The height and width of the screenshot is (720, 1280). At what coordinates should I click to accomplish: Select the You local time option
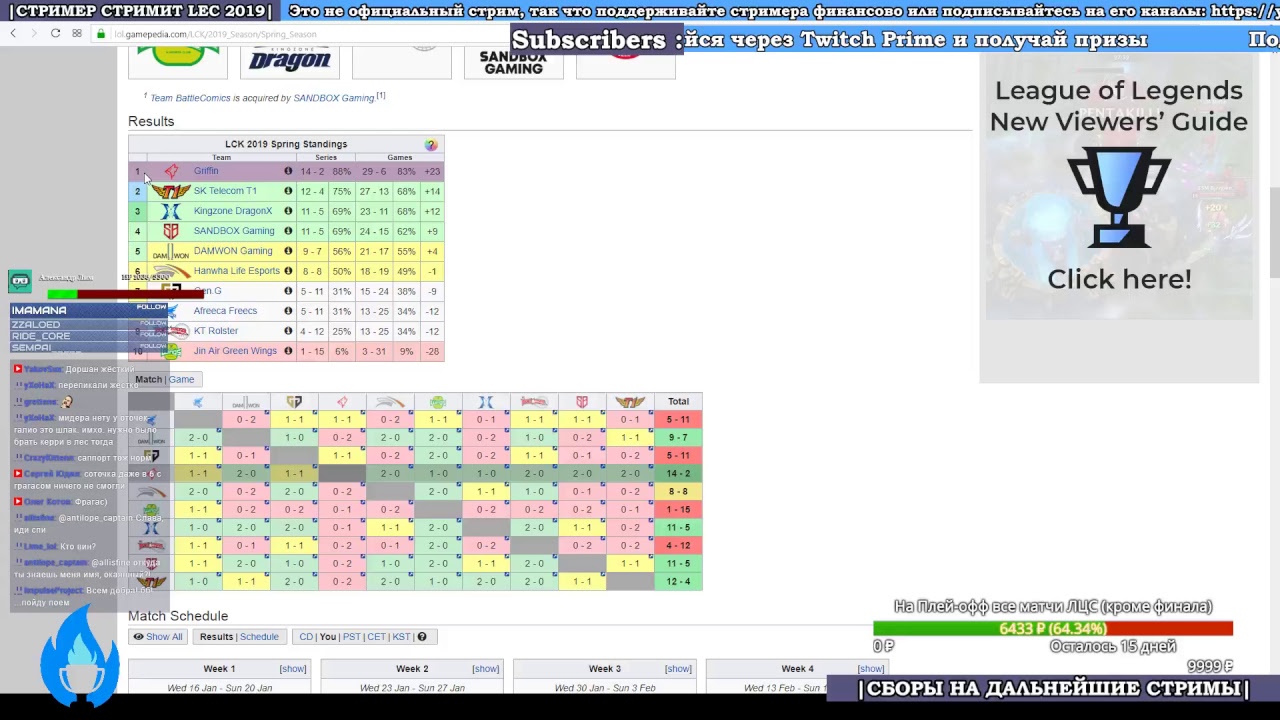point(327,637)
